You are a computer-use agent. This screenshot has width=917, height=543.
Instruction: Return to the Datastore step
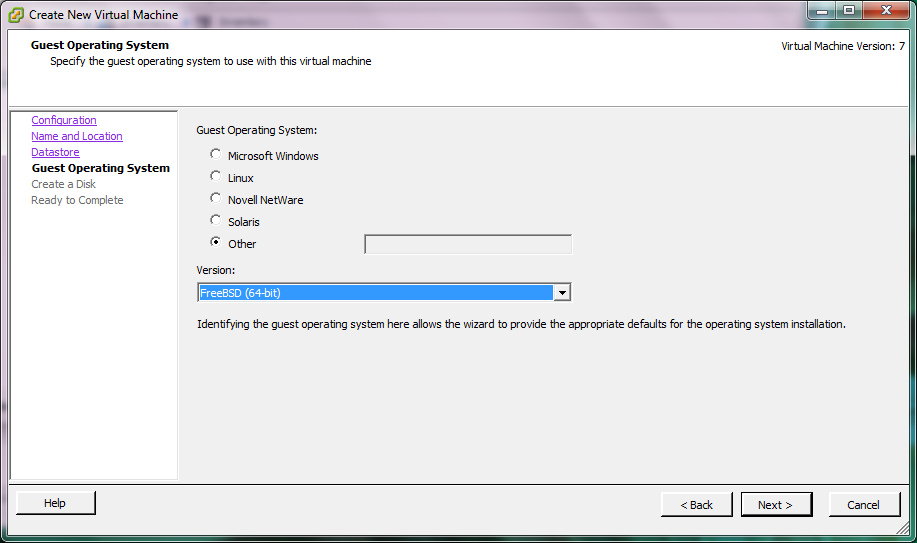click(x=55, y=152)
